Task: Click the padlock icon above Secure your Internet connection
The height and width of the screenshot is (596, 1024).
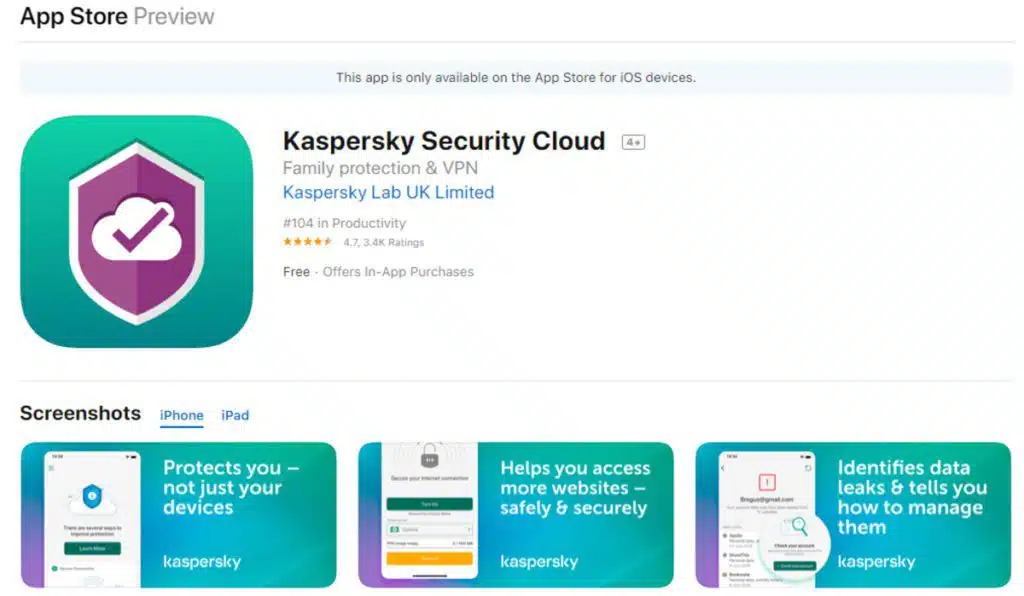Action: (429, 458)
